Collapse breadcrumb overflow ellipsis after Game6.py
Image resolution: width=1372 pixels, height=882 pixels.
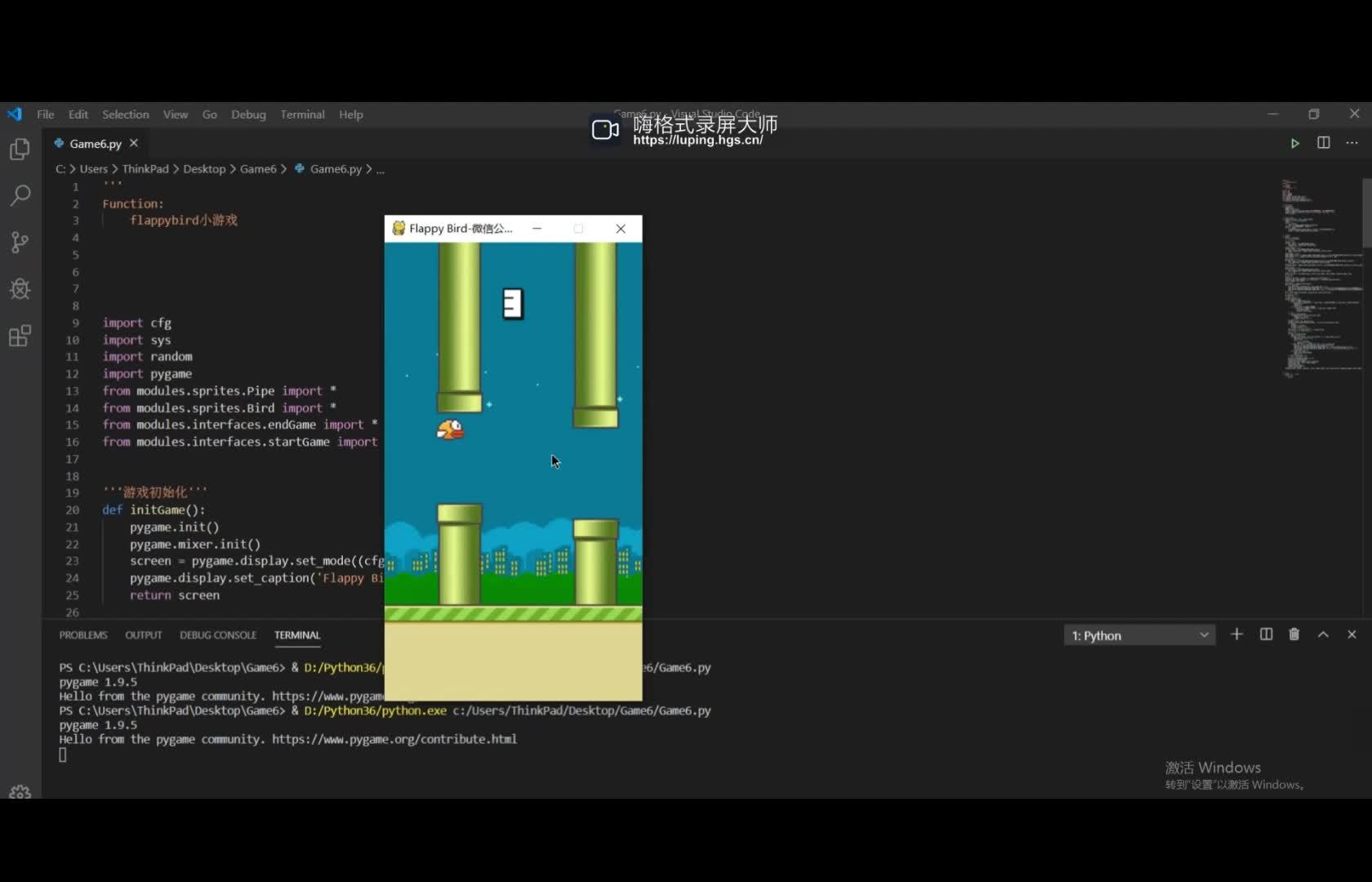click(381, 169)
